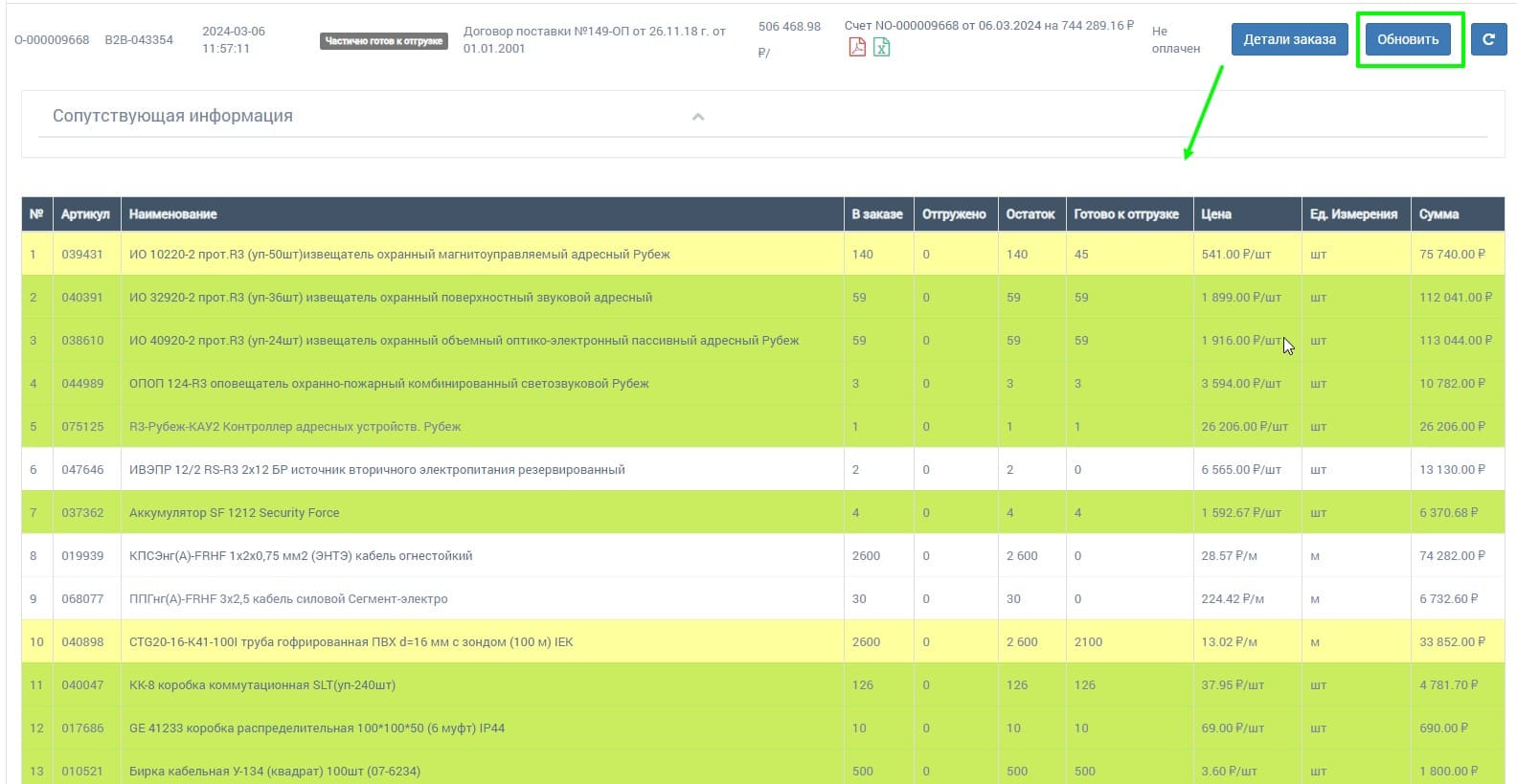
Task: Select article 040898
Action: (x=82, y=642)
